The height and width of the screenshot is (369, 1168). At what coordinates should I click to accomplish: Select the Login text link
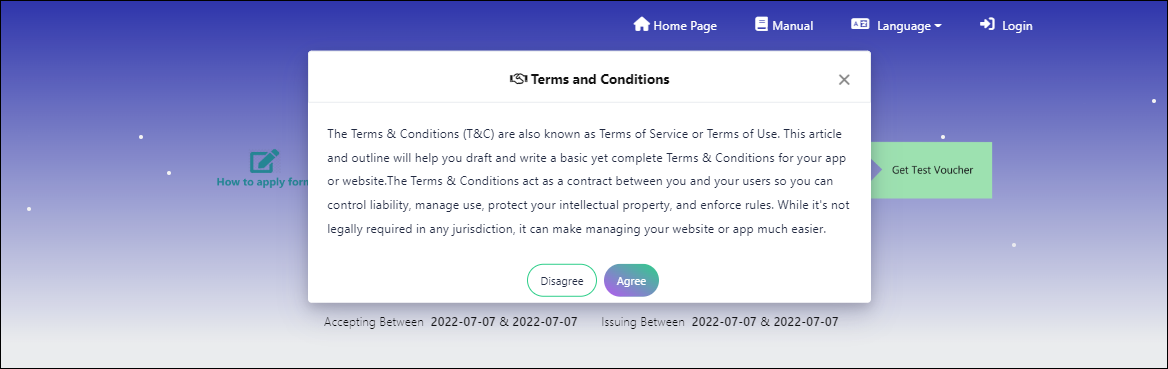coord(1017,26)
